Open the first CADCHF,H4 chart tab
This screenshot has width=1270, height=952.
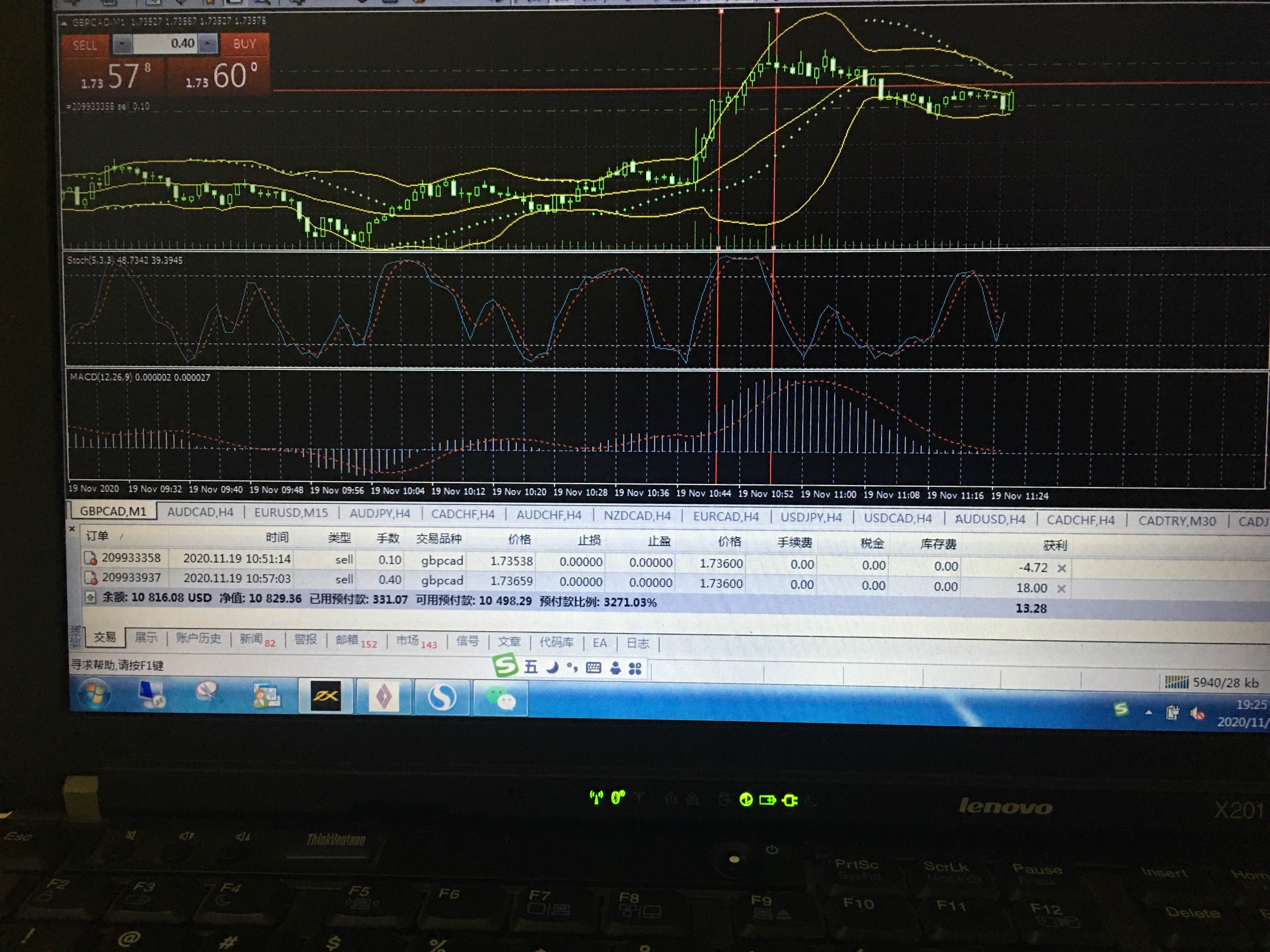[x=463, y=514]
